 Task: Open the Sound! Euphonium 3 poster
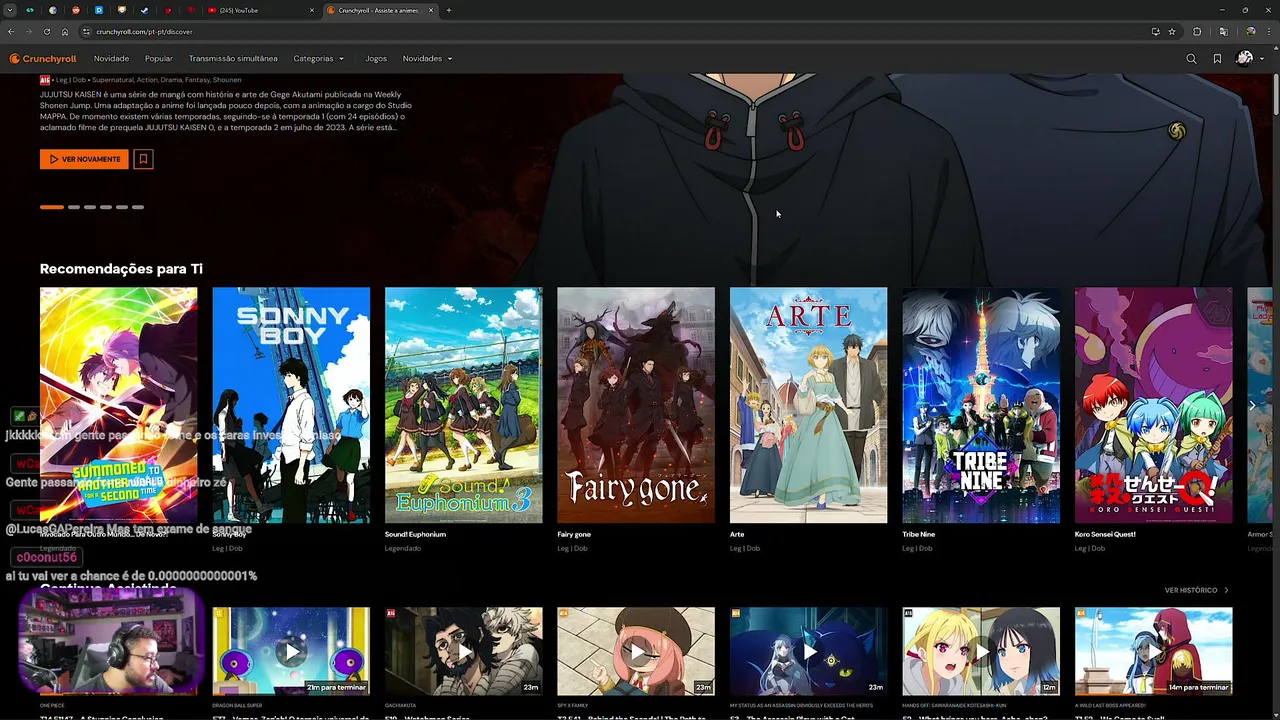coord(464,405)
